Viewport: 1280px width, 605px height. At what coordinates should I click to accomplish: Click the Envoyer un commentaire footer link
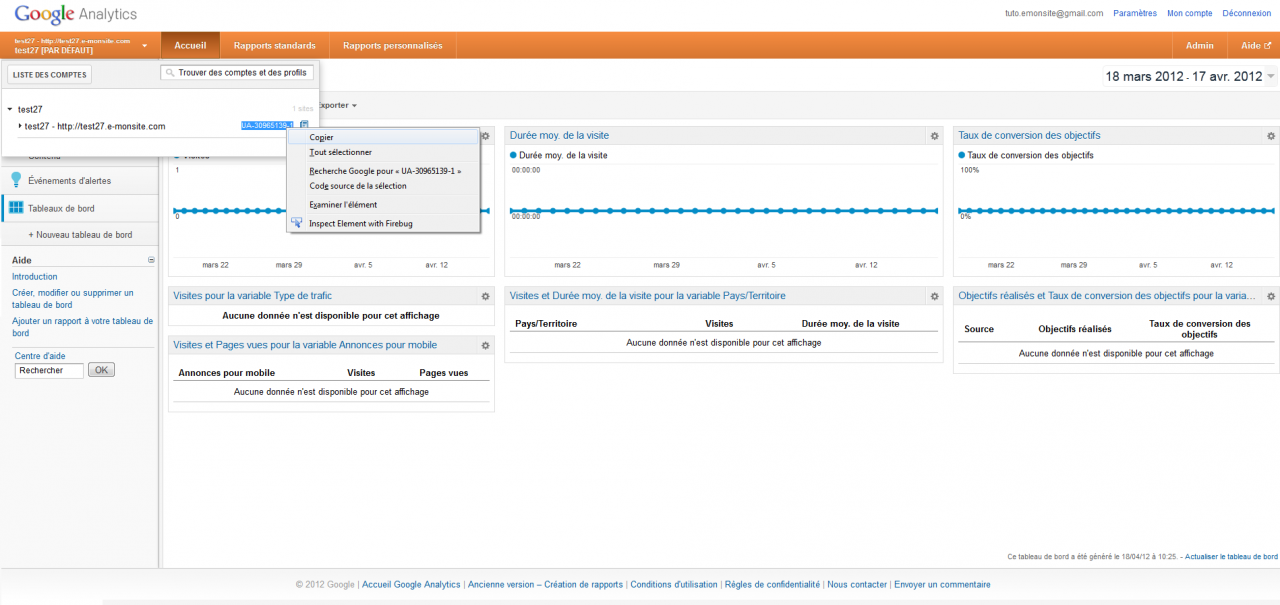[942, 585]
